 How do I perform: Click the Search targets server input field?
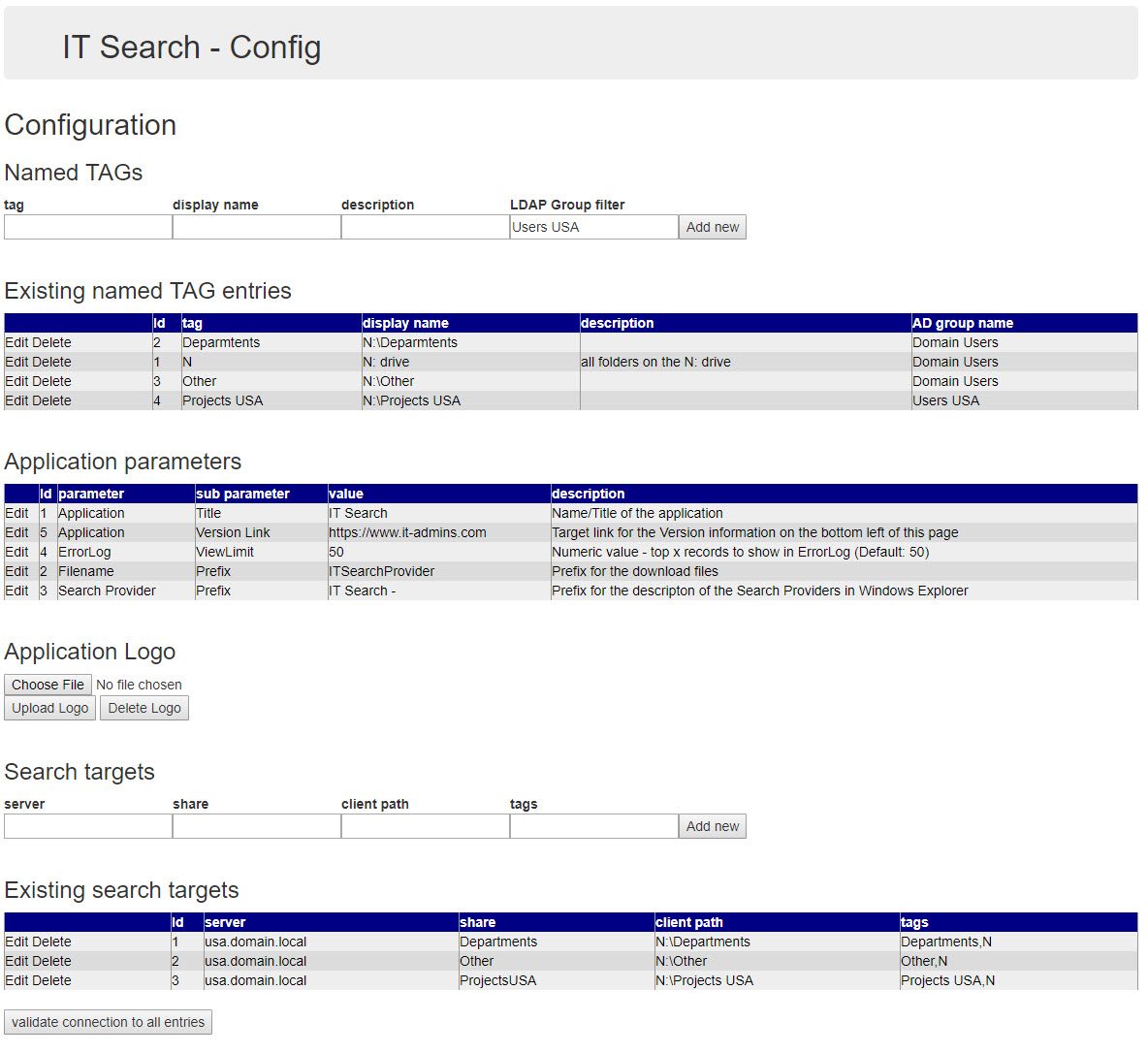tap(88, 826)
